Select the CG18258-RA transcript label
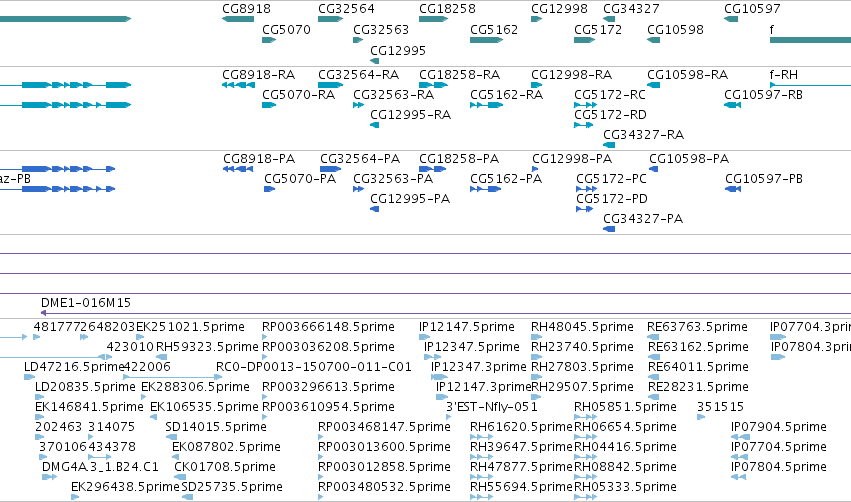This screenshot has width=851, height=502. click(459, 74)
